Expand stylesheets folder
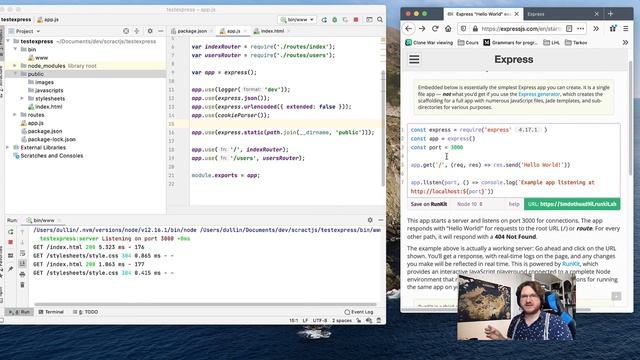Image resolution: width=640 pixels, height=360 pixels. (22, 98)
